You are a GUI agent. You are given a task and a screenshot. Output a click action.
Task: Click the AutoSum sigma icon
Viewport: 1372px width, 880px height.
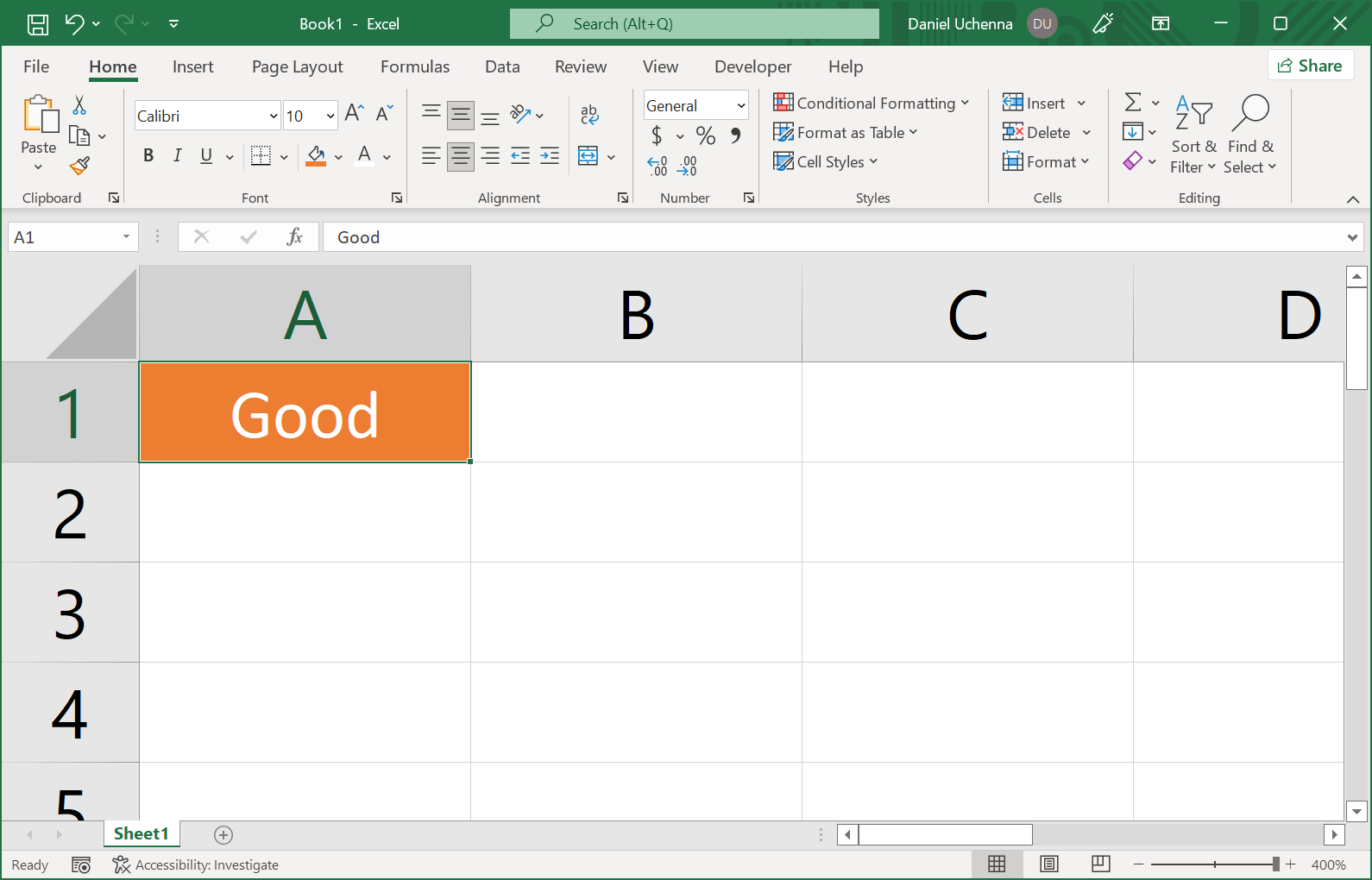coord(1133,103)
